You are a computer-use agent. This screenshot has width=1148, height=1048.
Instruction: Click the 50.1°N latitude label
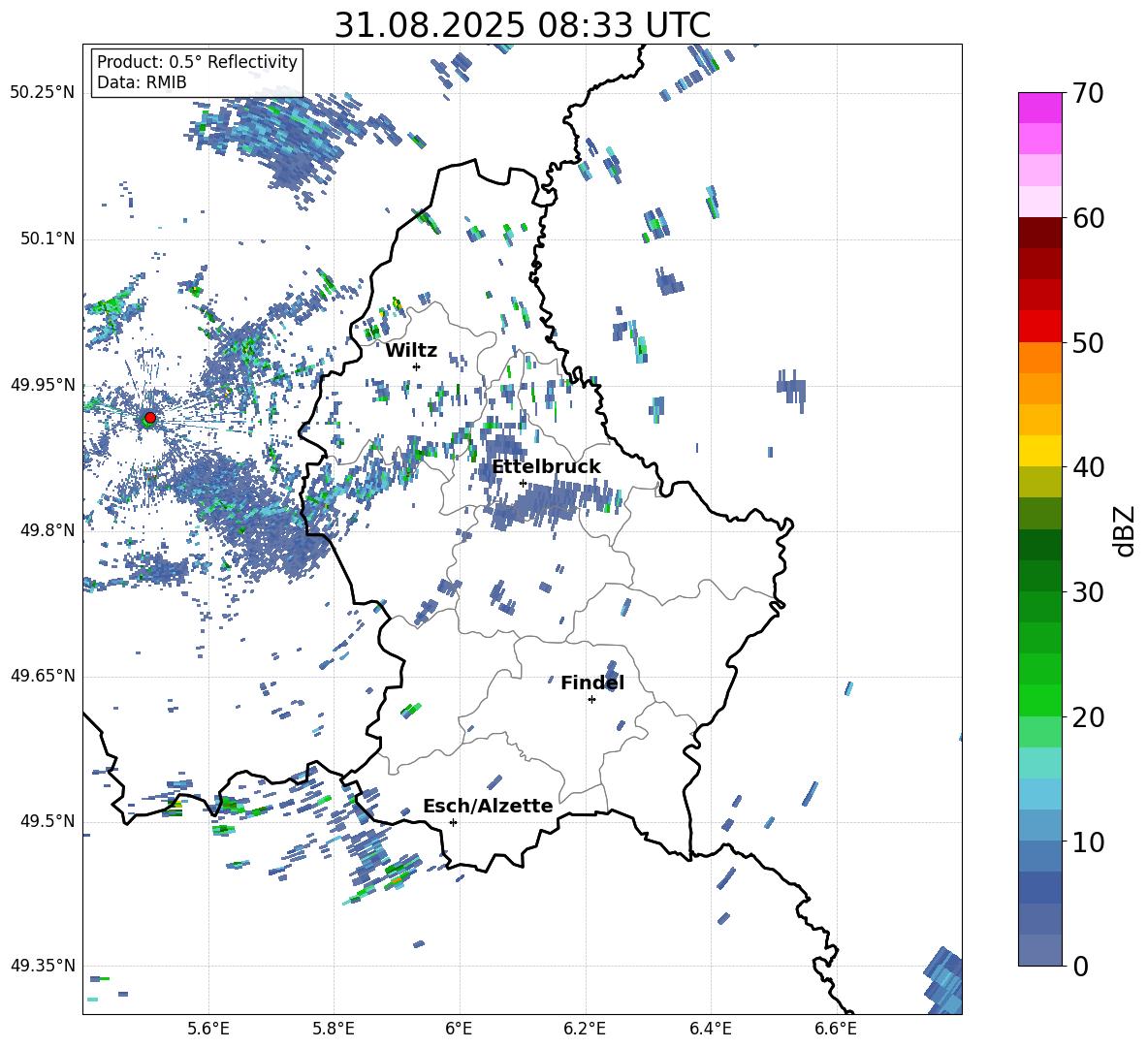[x=48, y=238]
